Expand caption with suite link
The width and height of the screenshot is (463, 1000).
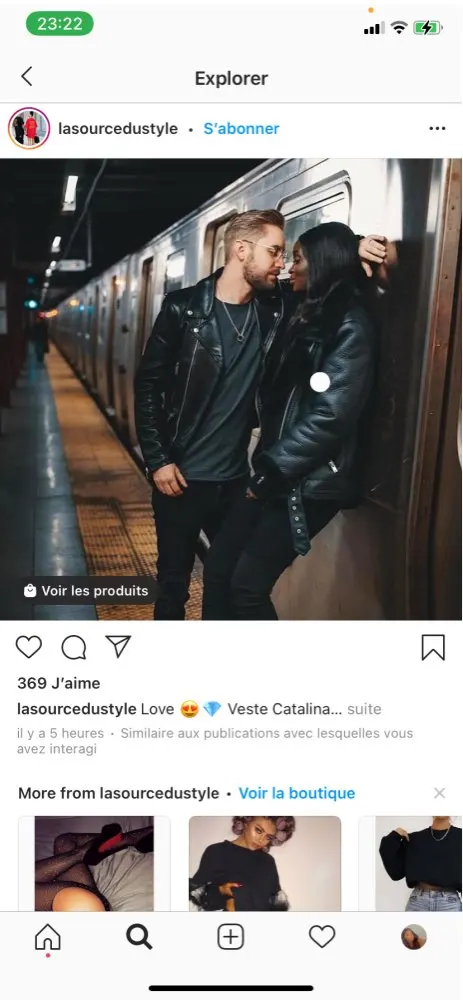point(364,709)
